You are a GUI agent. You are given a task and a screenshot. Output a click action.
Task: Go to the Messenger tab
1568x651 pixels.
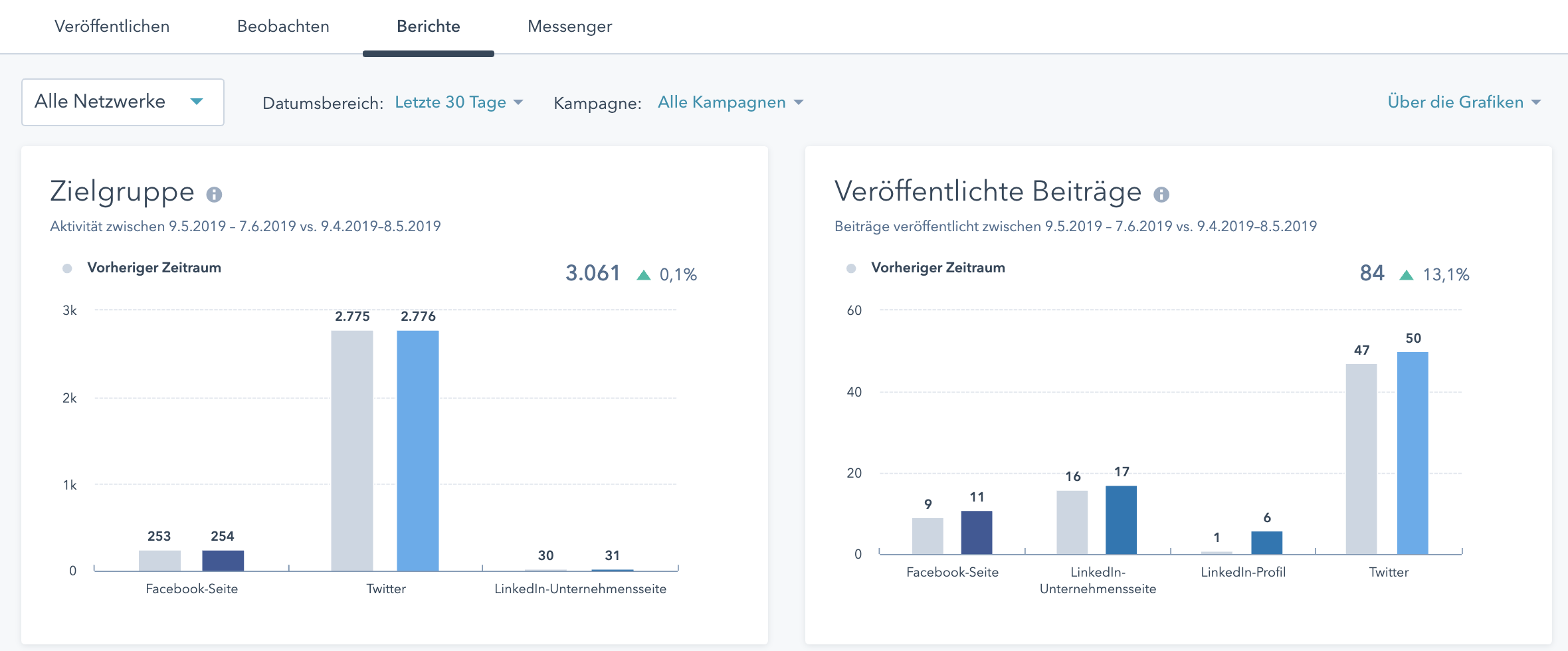pyautogui.click(x=569, y=27)
